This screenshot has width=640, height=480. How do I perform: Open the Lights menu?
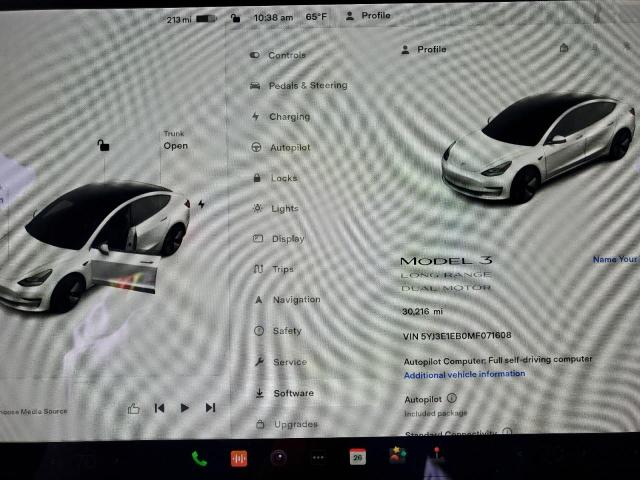click(276, 209)
